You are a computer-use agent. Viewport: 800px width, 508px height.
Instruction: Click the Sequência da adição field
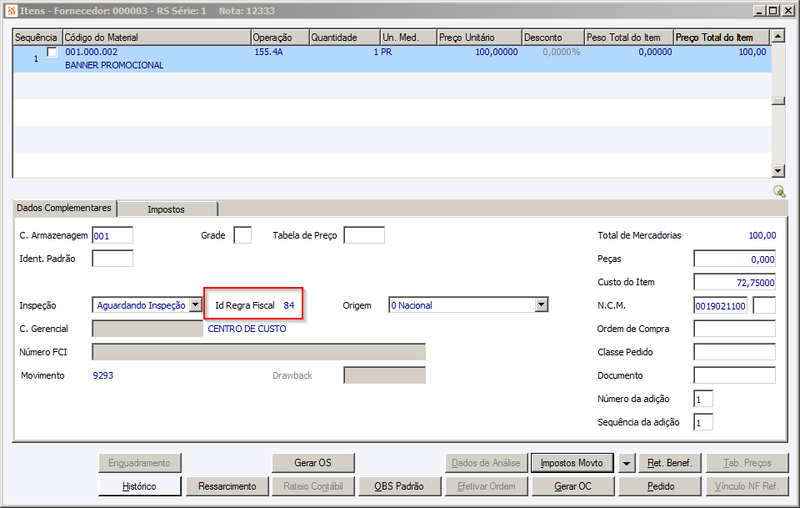pyautogui.click(x=704, y=422)
